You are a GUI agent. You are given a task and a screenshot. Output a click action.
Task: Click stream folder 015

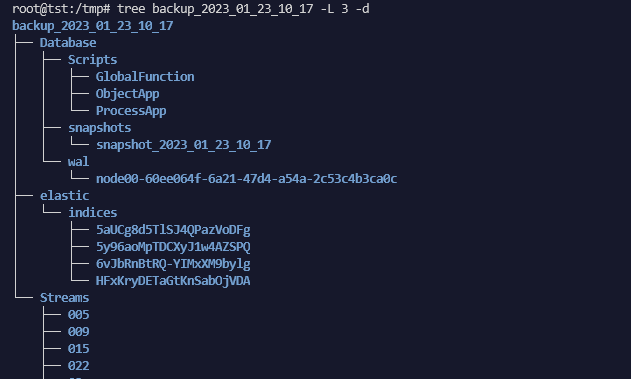click(78, 348)
